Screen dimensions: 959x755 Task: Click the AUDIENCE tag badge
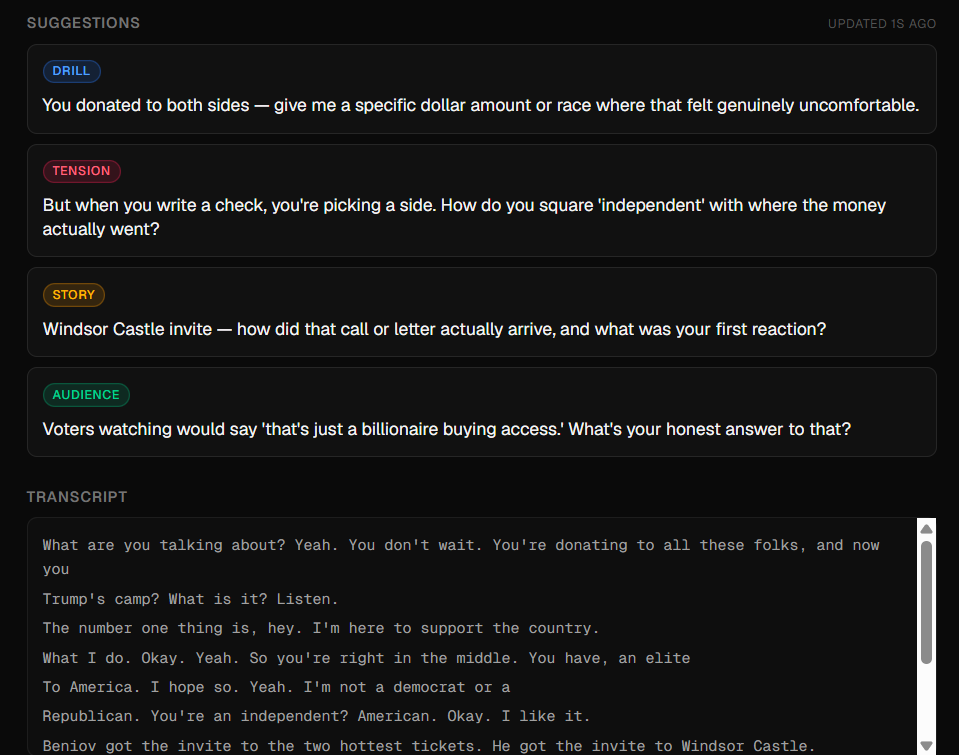[x=86, y=395]
